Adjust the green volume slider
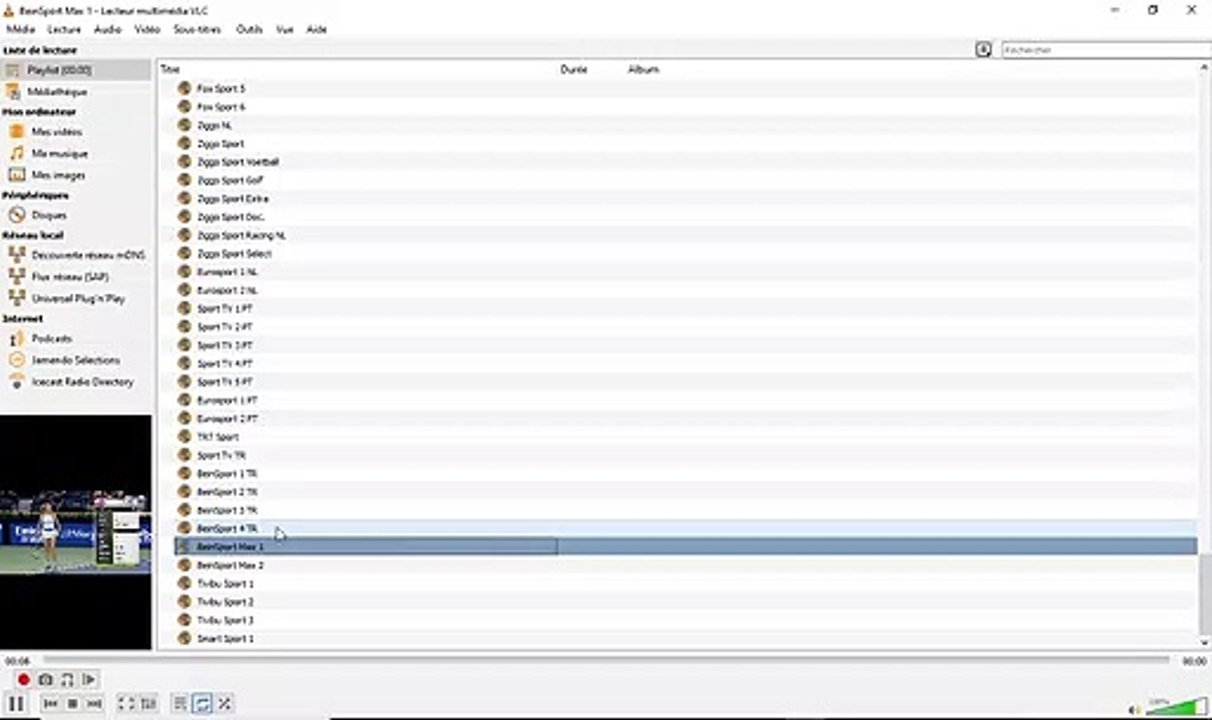This screenshot has width=1212, height=720. tap(1176, 706)
